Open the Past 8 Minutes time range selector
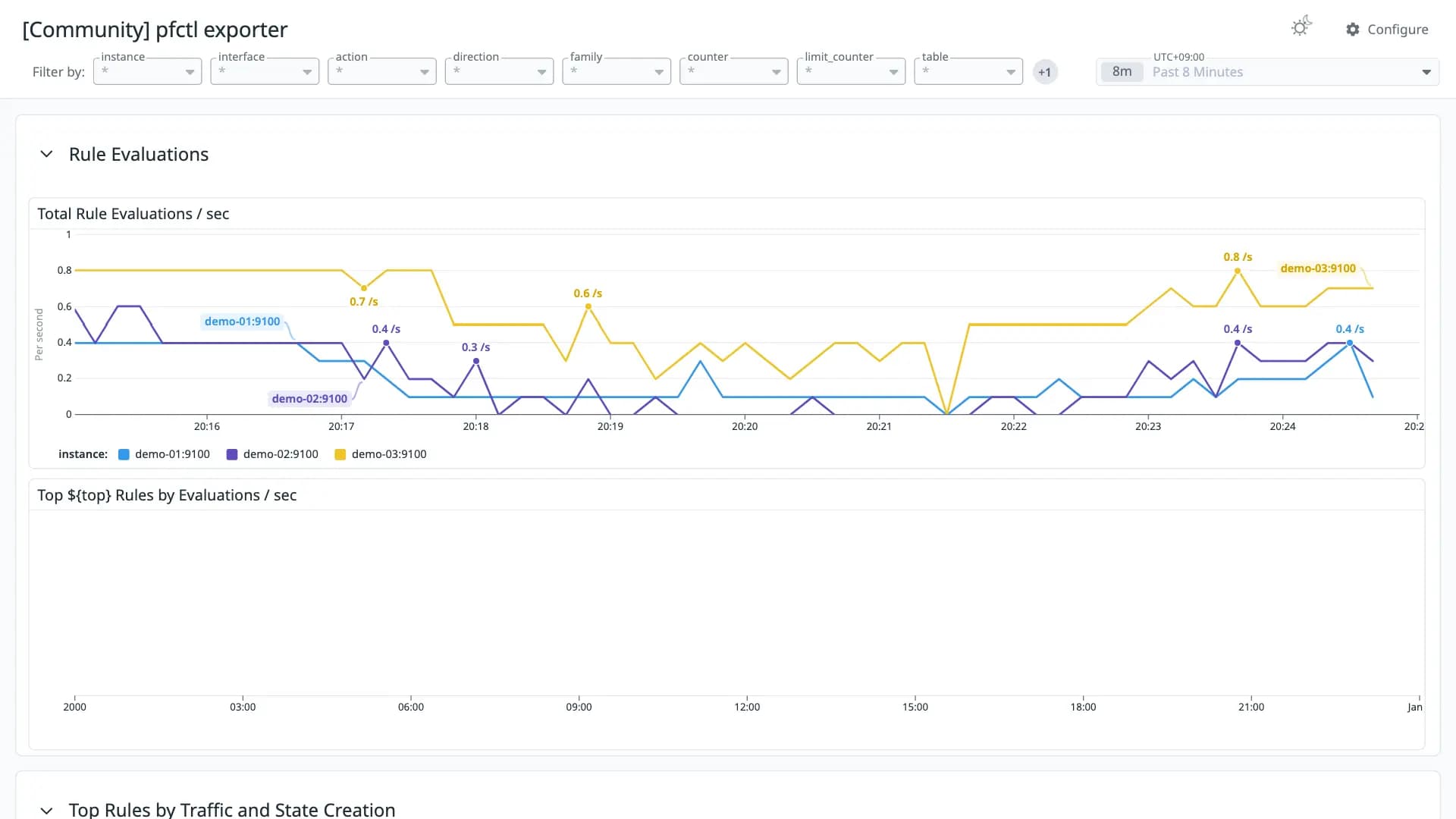The width and height of the screenshot is (1456, 819). click(1267, 72)
